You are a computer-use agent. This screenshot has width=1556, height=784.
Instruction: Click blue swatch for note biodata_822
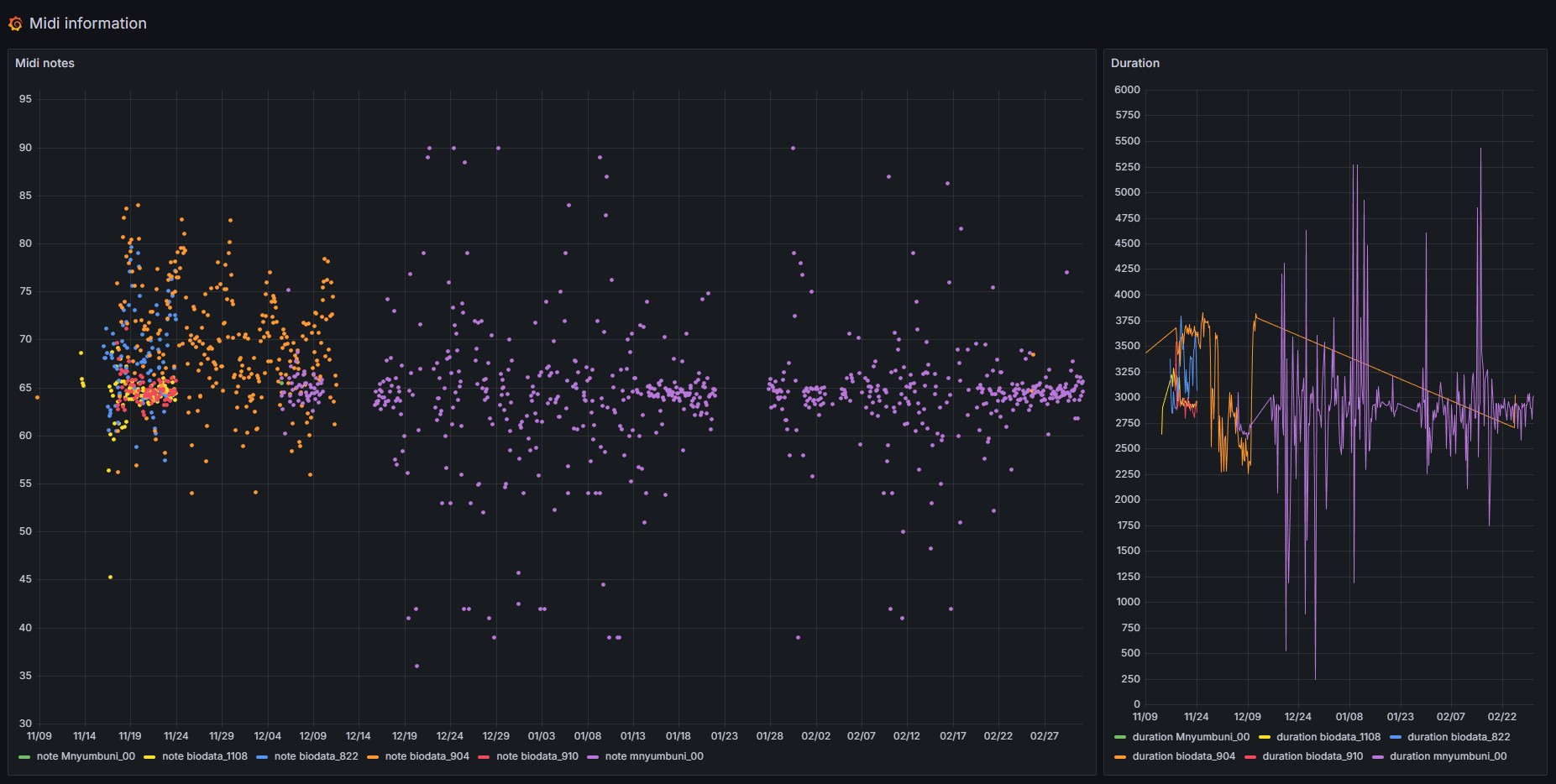[262, 757]
